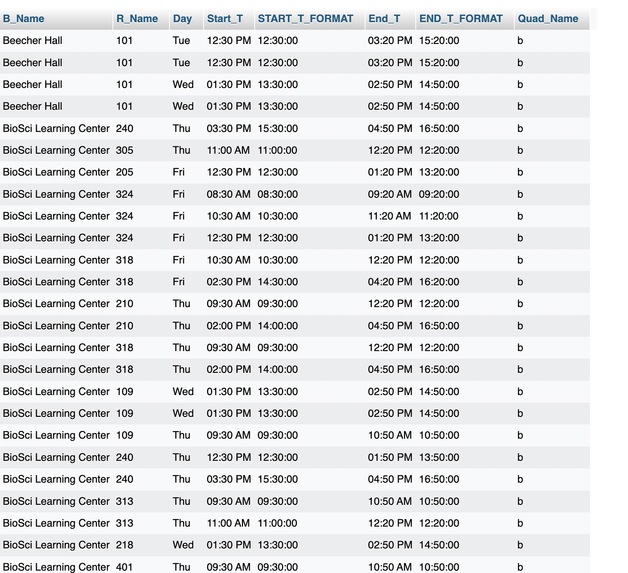Click the 08:30 AM start time cell
Screen dimensions: 628x573
[228, 194]
